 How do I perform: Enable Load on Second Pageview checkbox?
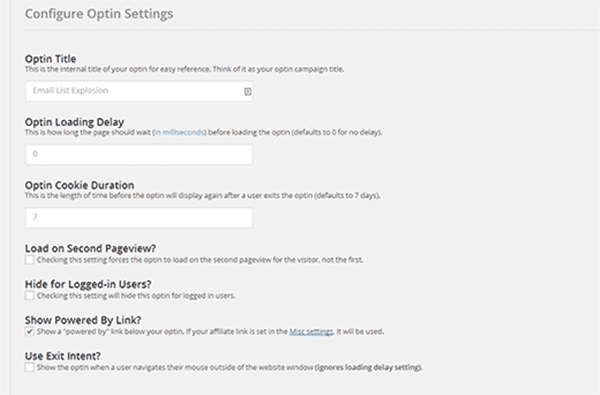[29, 260]
